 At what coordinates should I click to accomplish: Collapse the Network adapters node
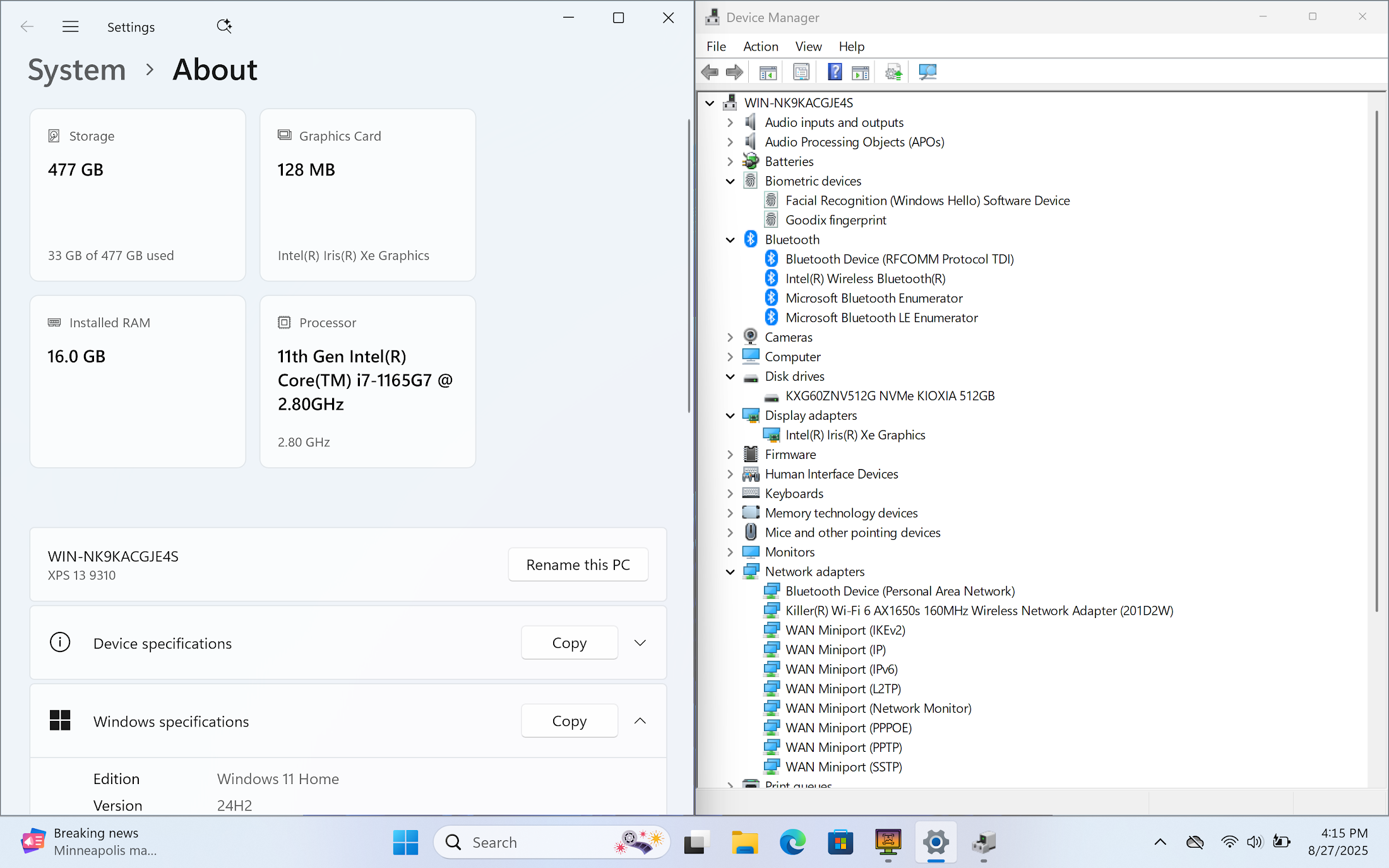730,571
